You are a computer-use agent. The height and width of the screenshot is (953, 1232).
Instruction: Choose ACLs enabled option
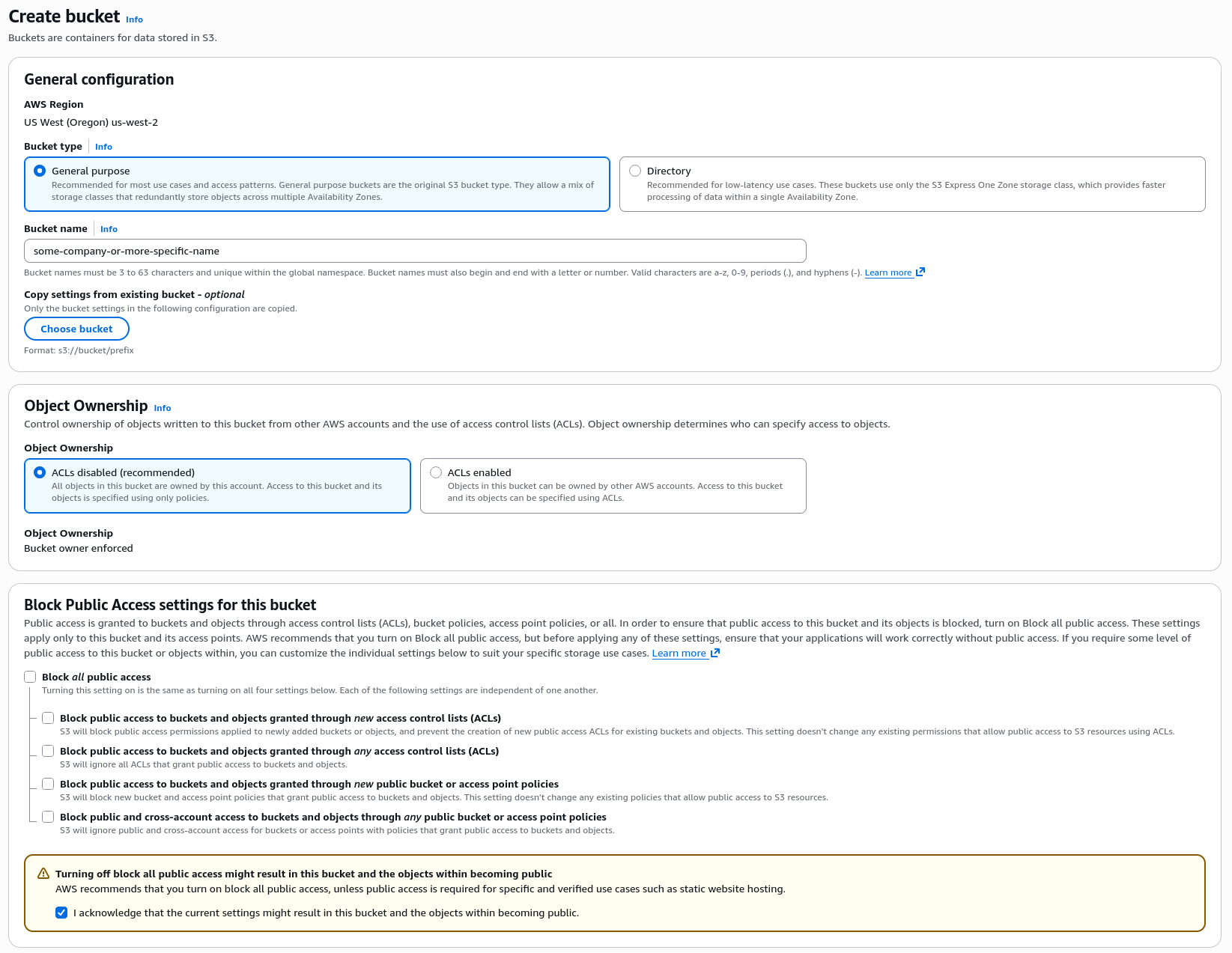pos(436,472)
